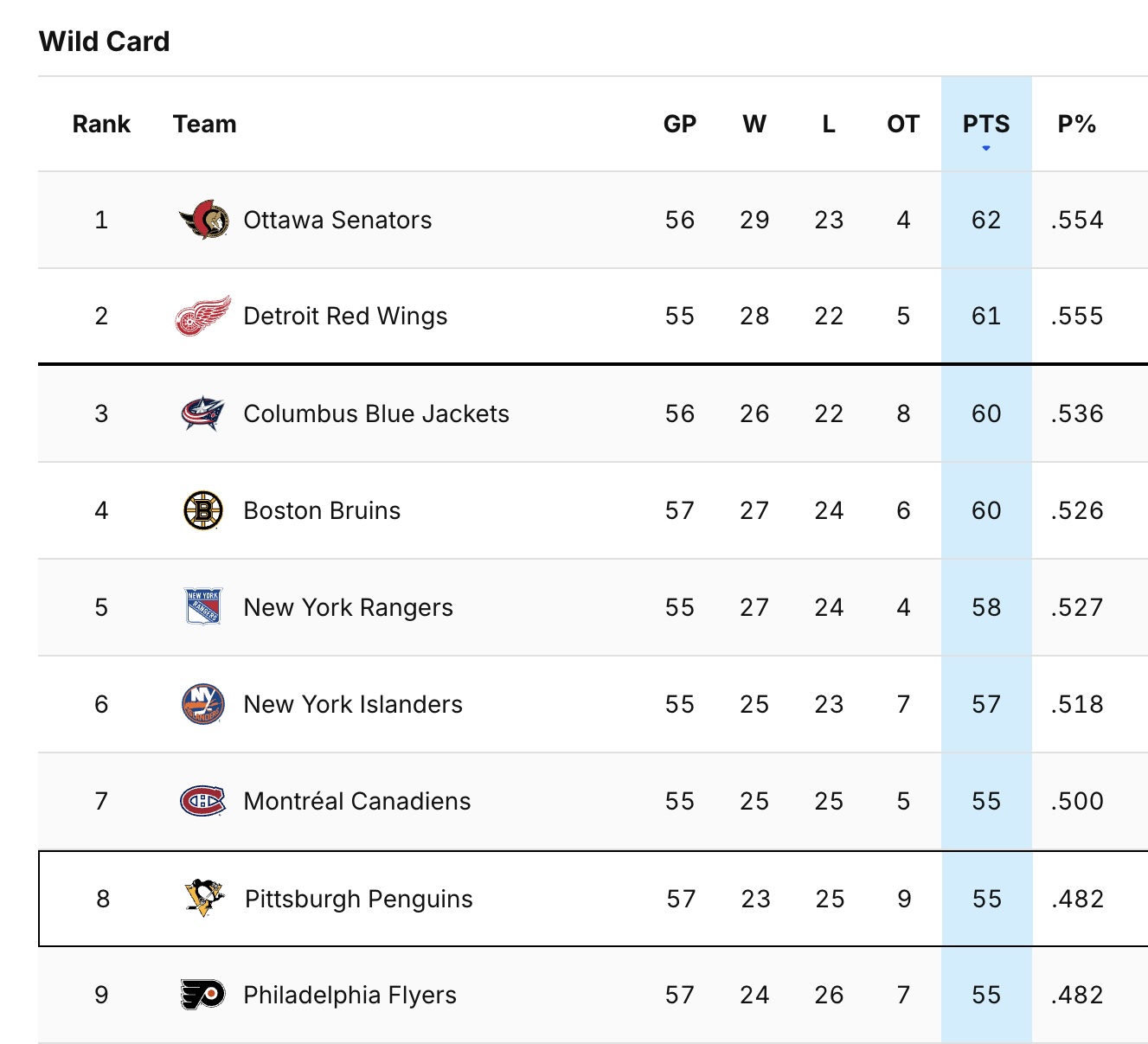
Task: Click the Detroit Red Wings logo
Action: (x=203, y=316)
